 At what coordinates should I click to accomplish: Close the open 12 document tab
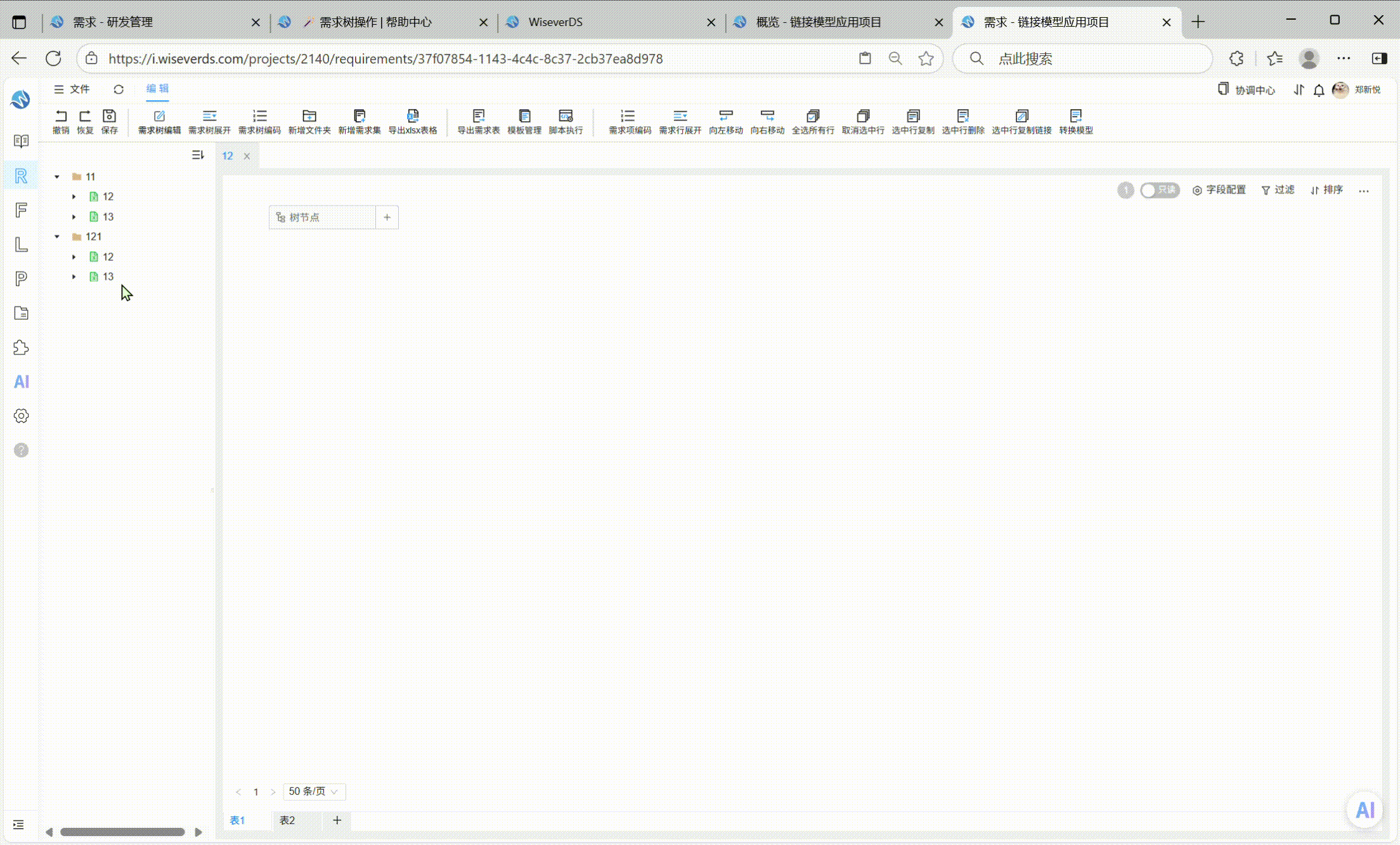coord(247,156)
